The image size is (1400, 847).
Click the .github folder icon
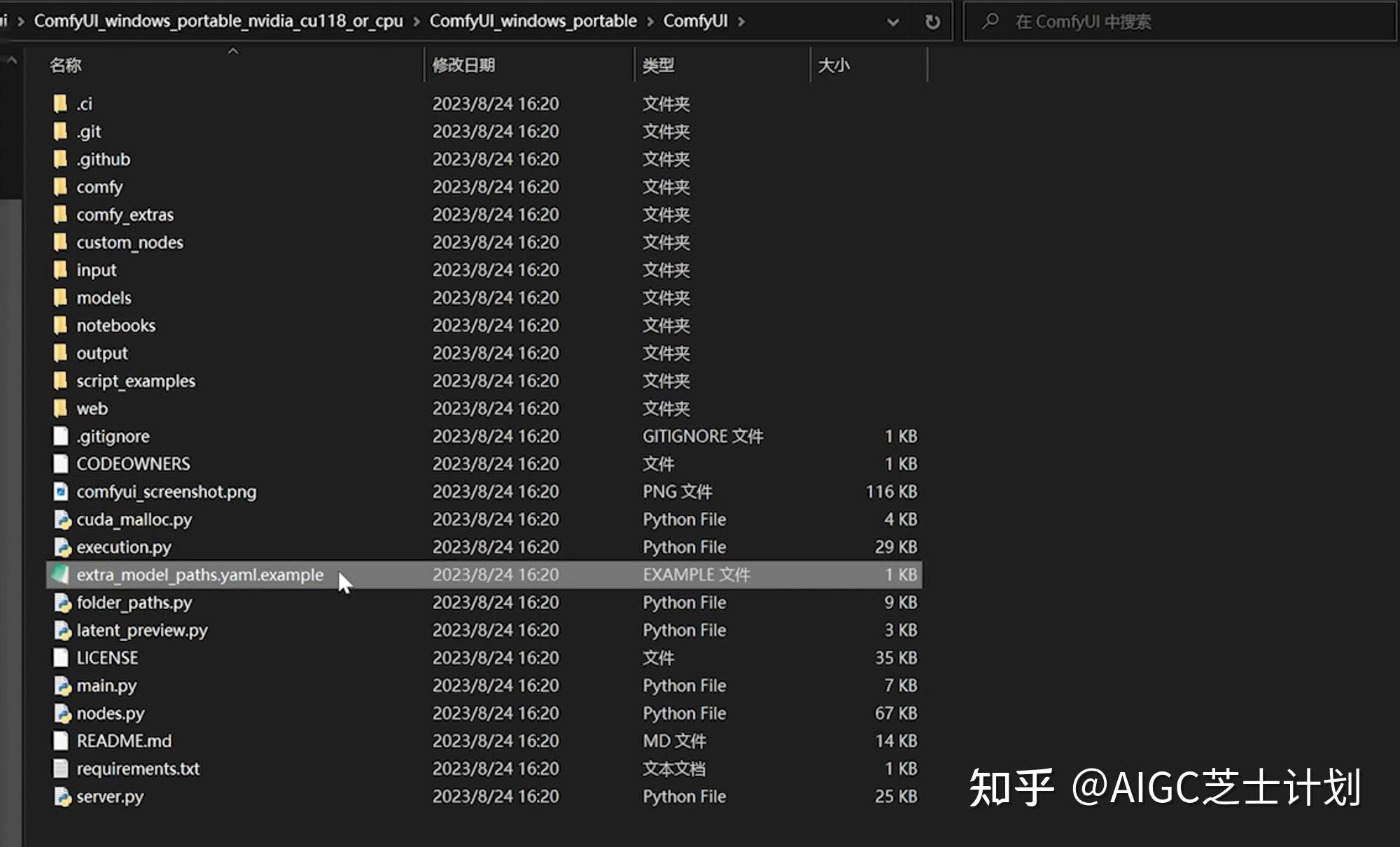[x=61, y=160]
